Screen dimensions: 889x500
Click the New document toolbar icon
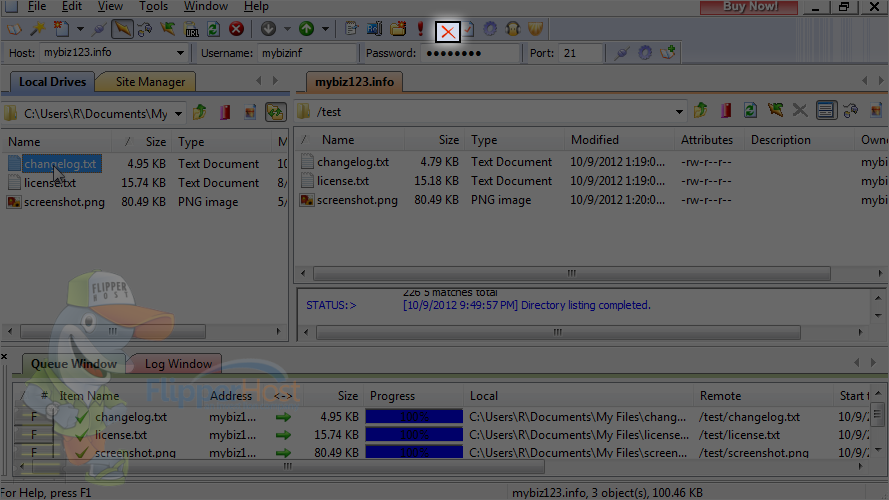61,29
